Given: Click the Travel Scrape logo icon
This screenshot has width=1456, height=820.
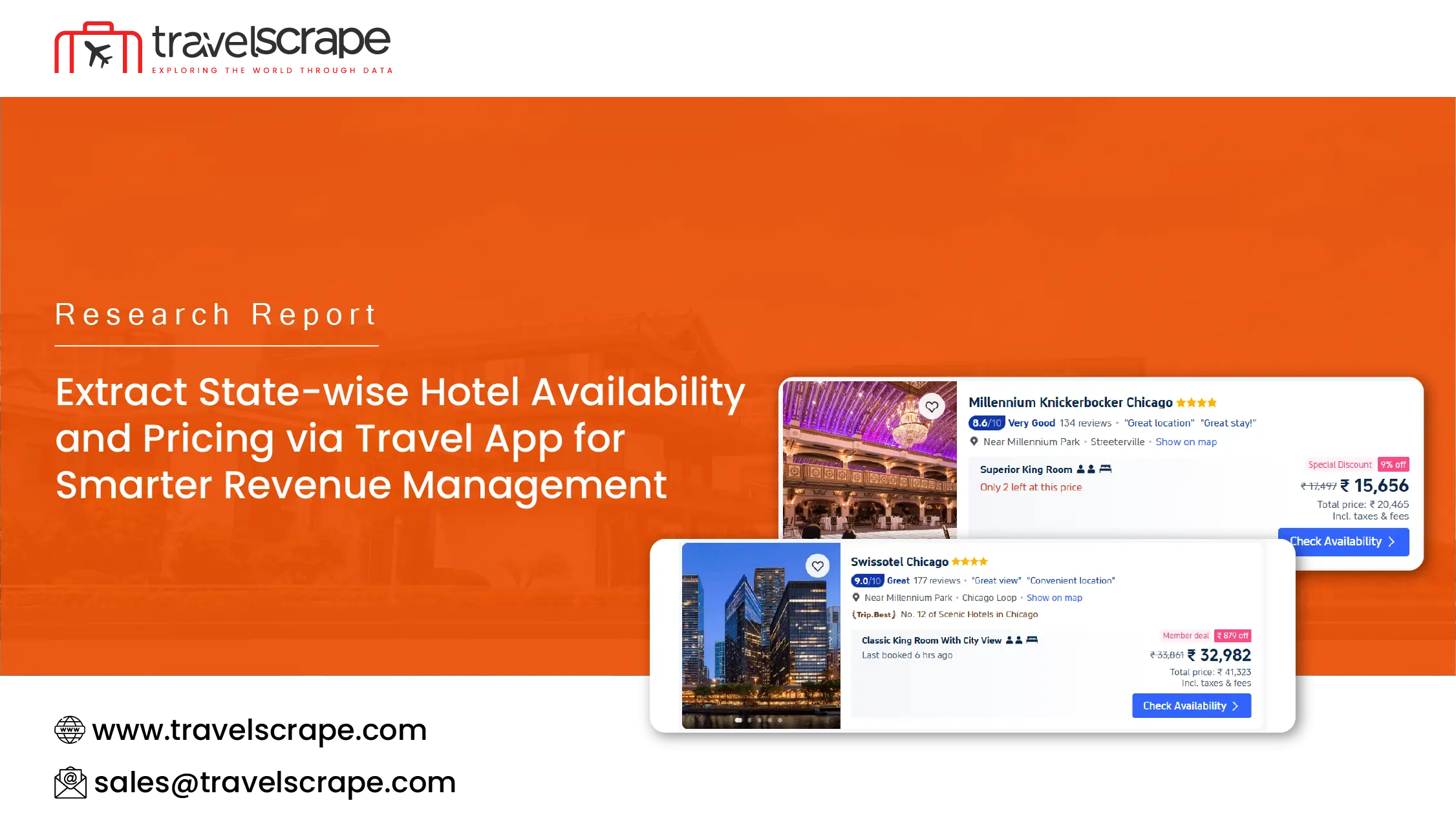Looking at the screenshot, I should (x=98, y=50).
